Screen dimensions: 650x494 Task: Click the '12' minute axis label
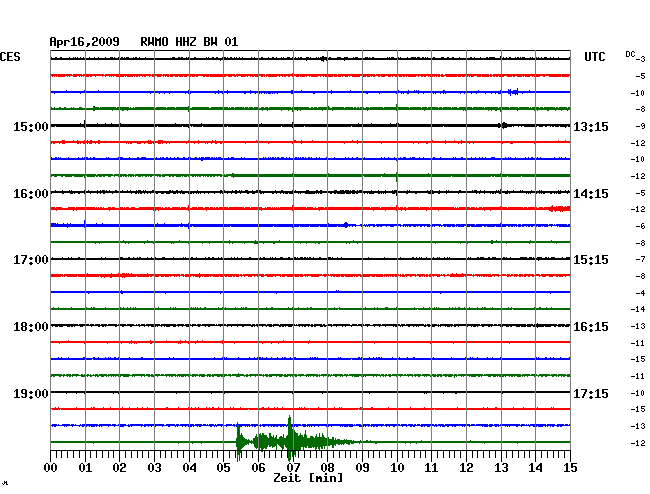[x=466, y=468]
